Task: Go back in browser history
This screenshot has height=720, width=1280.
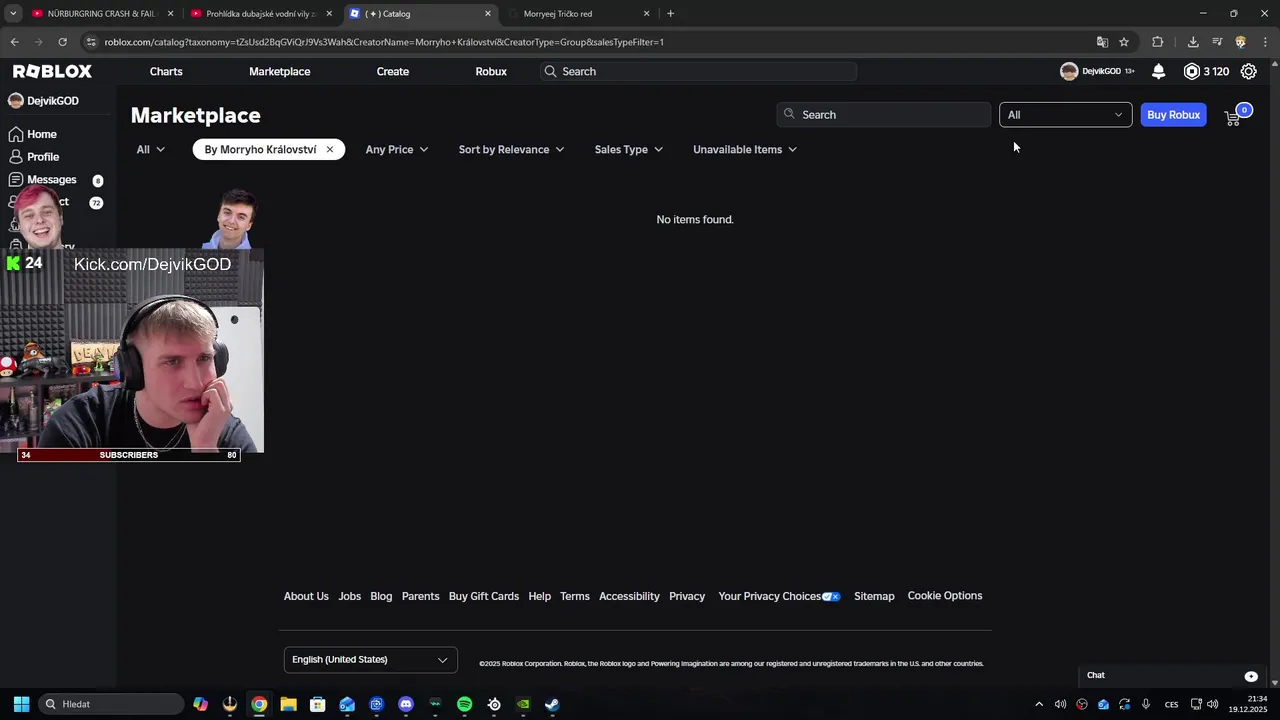Action: point(14,42)
